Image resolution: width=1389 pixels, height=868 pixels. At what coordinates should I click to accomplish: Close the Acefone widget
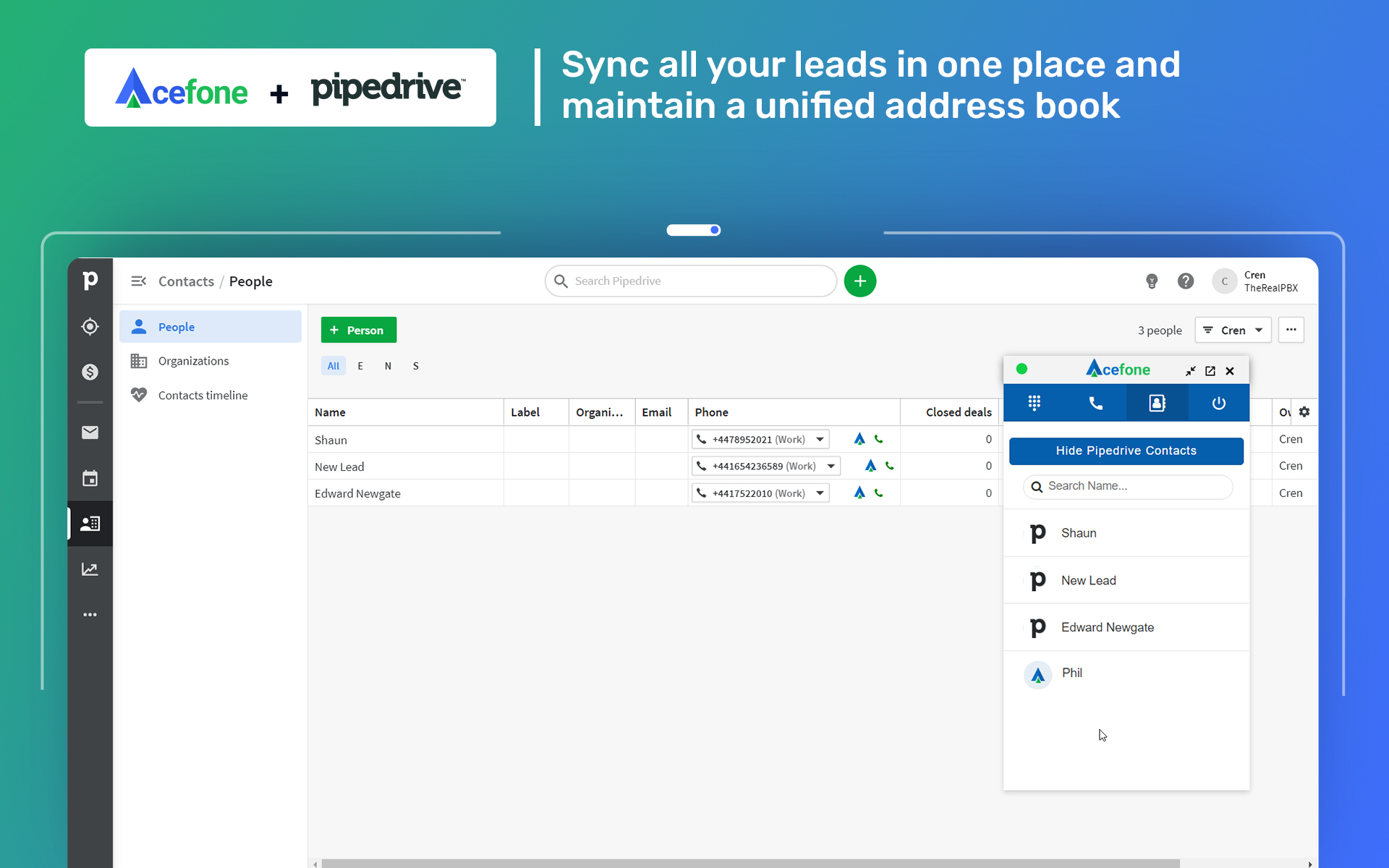1230,371
